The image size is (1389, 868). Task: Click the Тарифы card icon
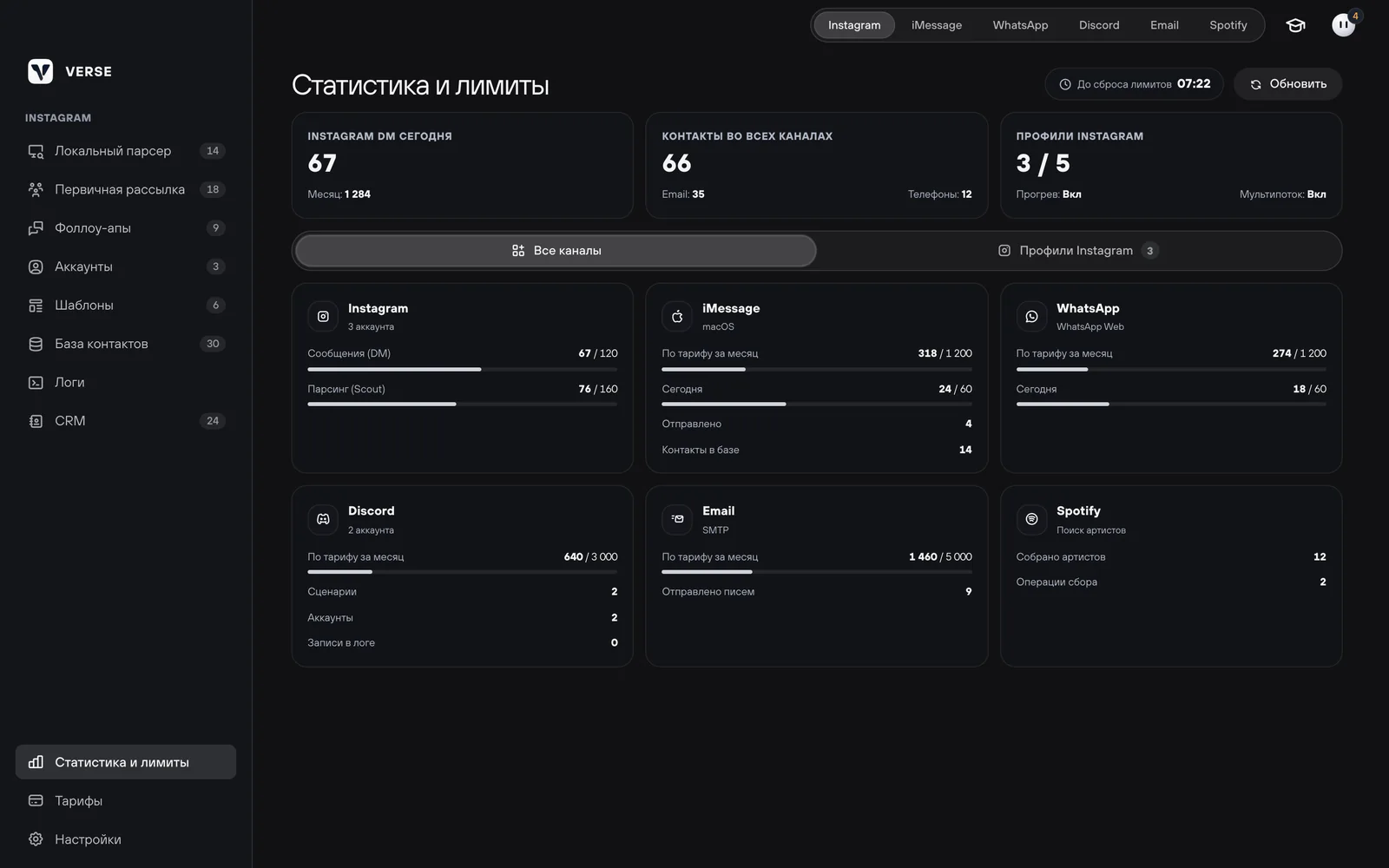tap(36, 800)
